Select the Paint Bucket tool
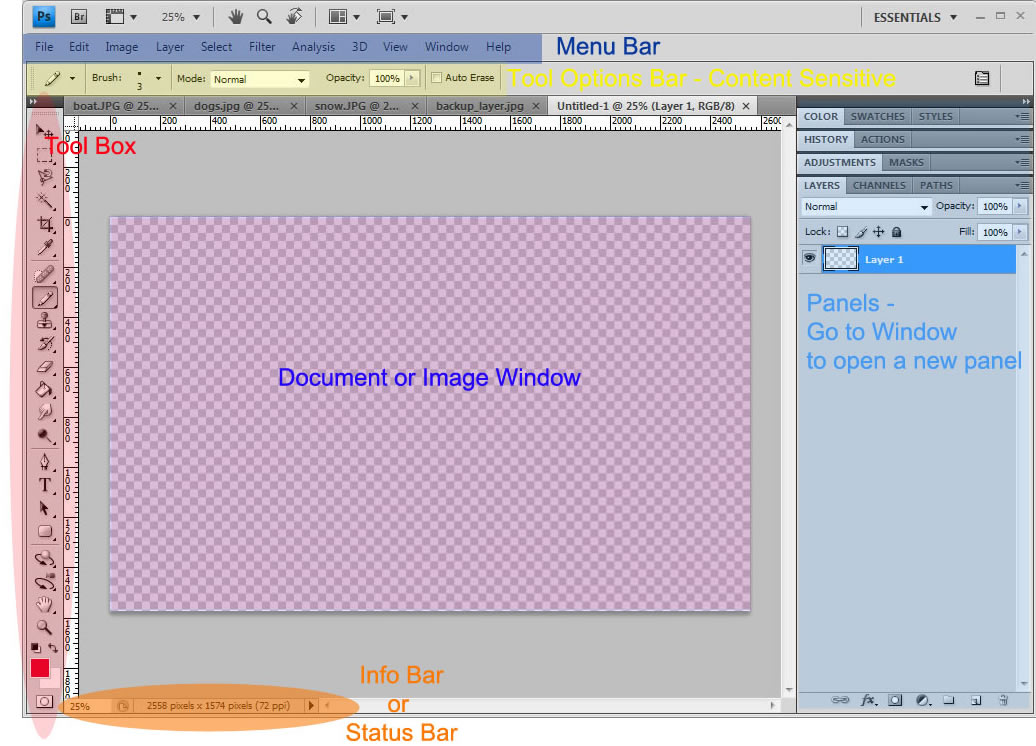 pyautogui.click(x=44, y=389)
